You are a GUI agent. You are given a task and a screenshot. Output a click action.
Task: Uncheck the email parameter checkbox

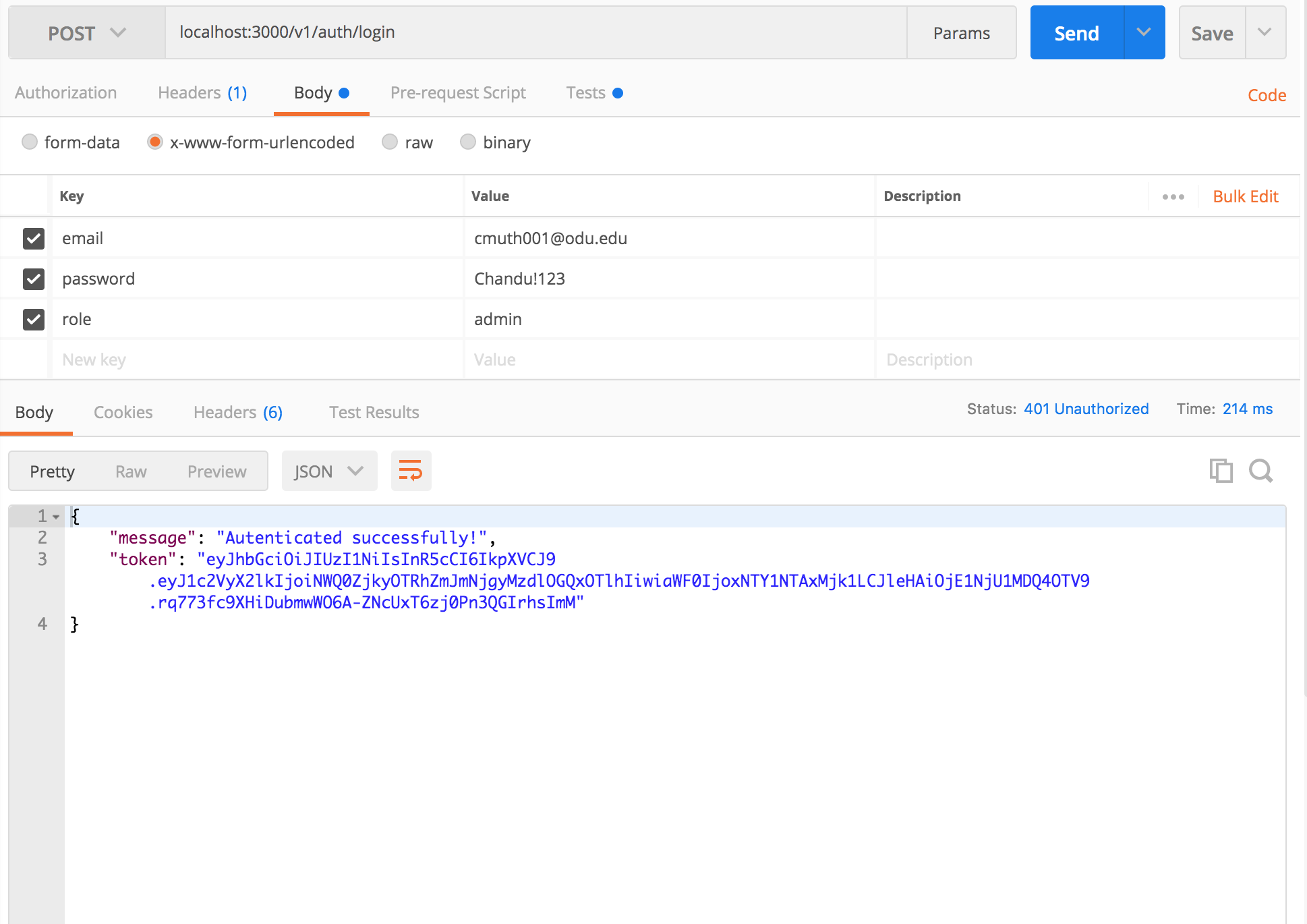coord(34,238)
